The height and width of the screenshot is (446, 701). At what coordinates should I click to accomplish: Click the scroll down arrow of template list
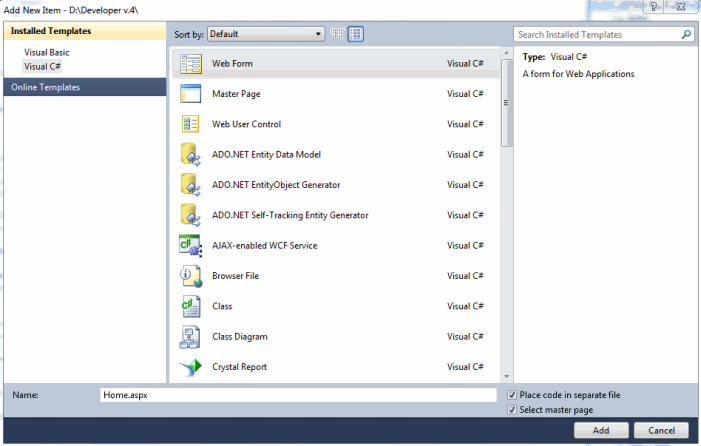507,376
